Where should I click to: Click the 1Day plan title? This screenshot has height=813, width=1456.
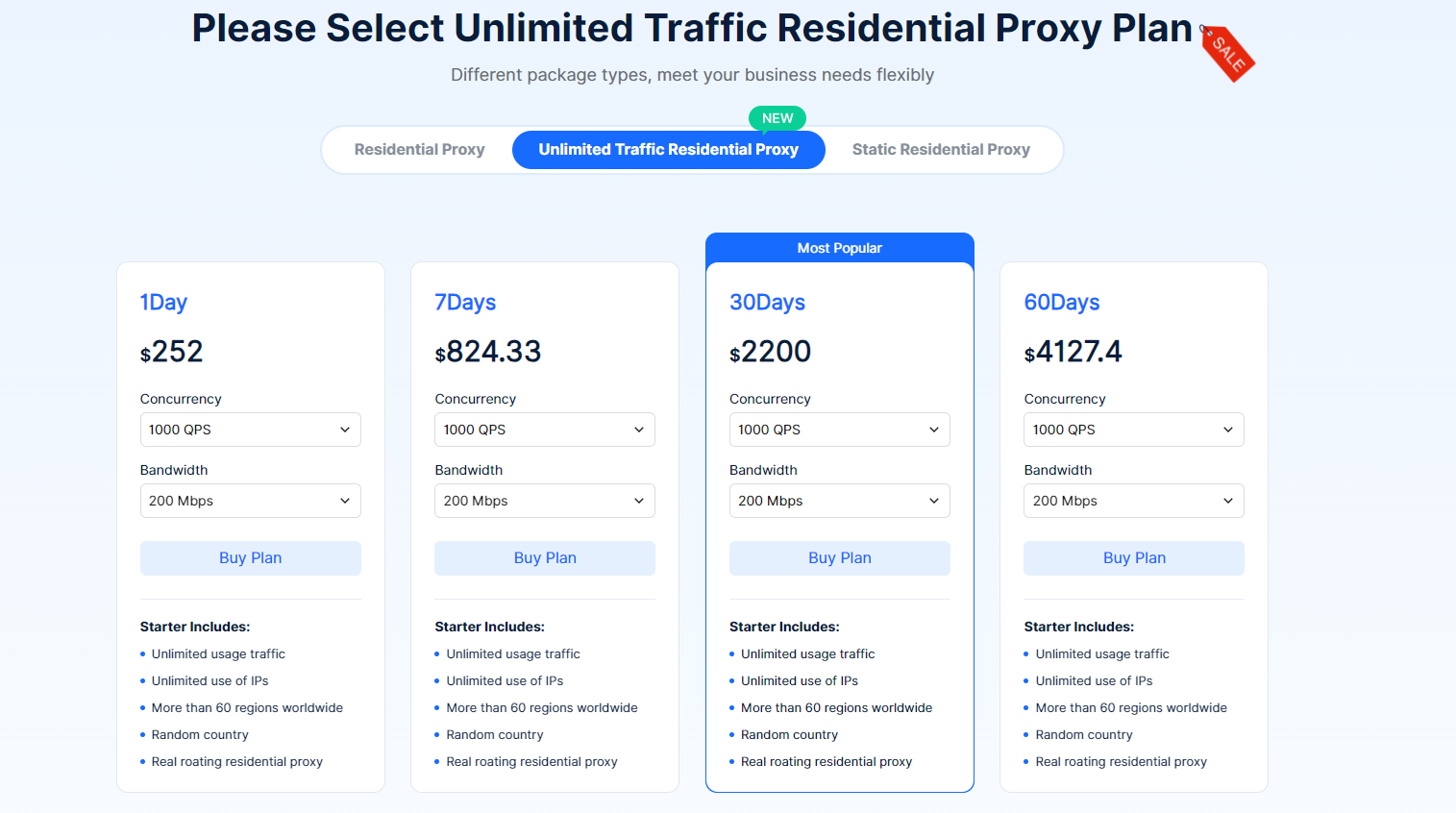pyautogui.click(x=163, y=303)
